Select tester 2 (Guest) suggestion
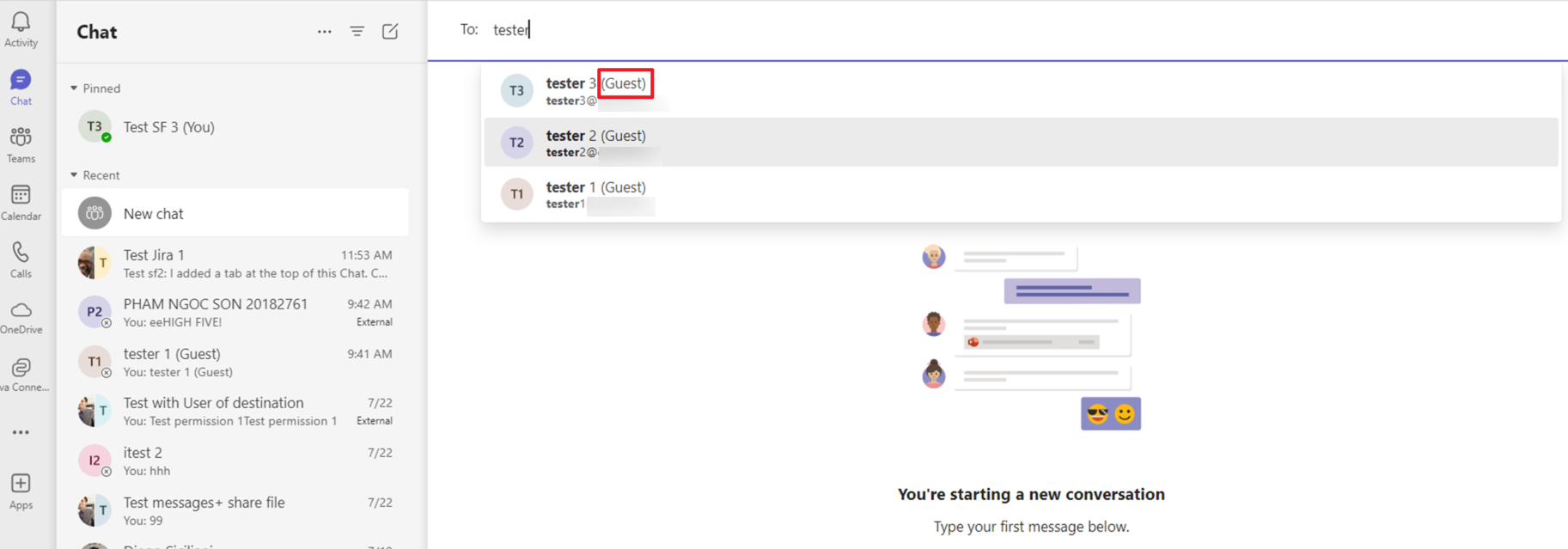Viewport: 1568px width, 549px height. pos(1021,143)
